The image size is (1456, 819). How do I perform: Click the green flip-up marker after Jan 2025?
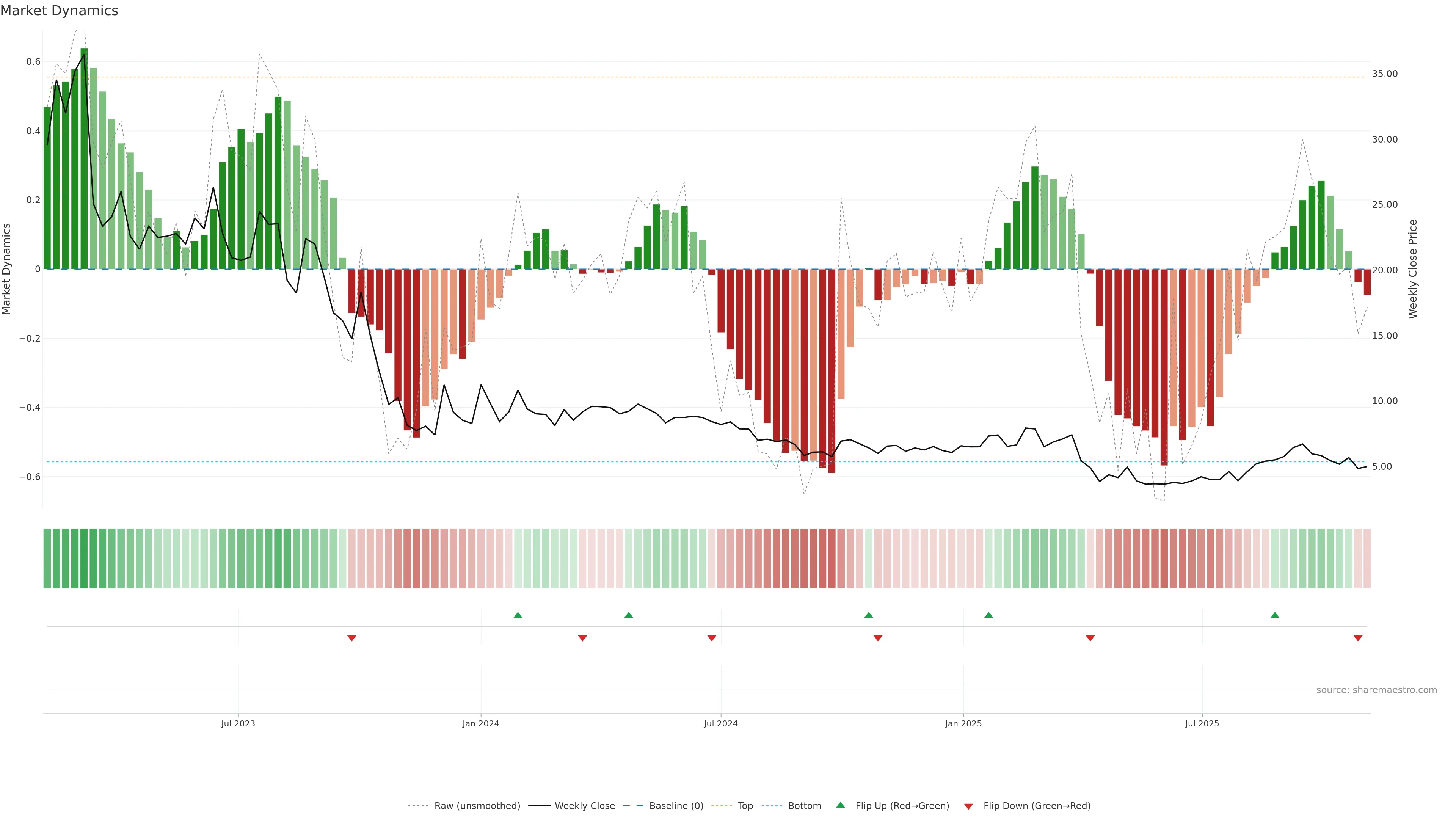[x=988, y=615]
